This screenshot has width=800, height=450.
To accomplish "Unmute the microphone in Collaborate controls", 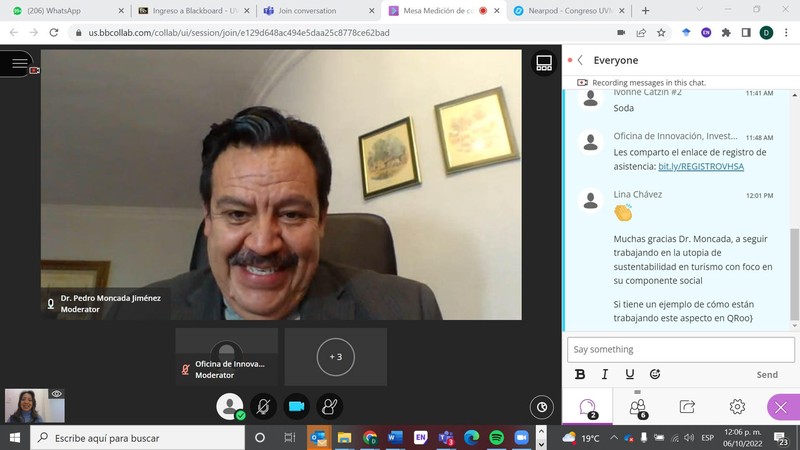I will click(x=263, y=407).
